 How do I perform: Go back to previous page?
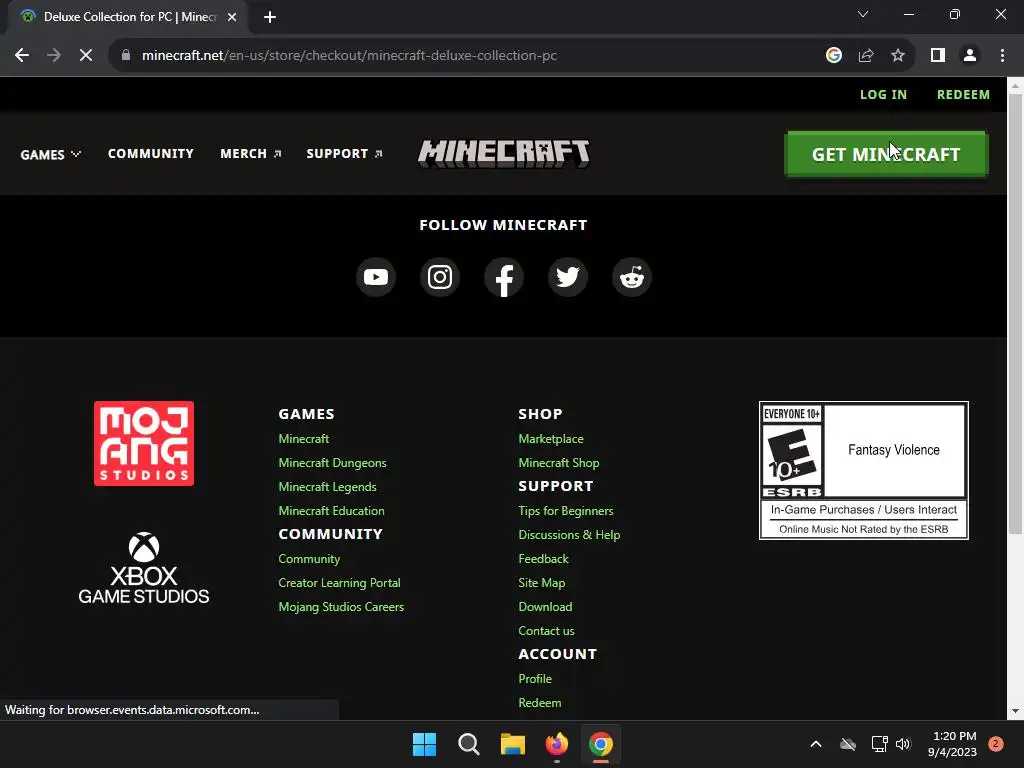(22, 56)
